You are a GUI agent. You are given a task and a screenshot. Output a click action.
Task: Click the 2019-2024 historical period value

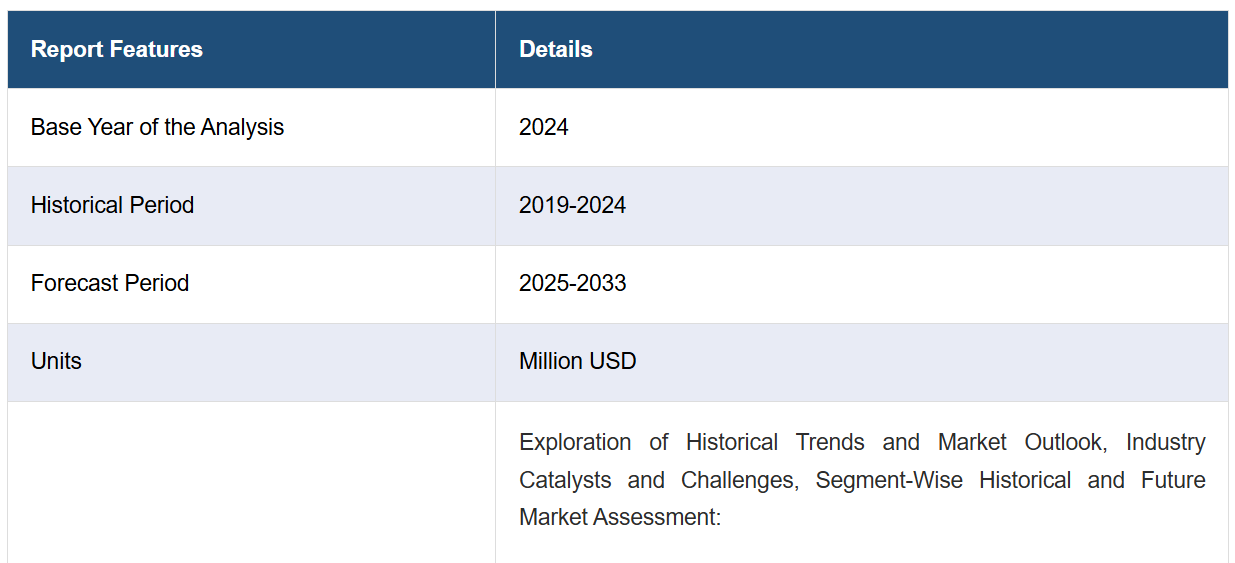[x=572, y=205]
